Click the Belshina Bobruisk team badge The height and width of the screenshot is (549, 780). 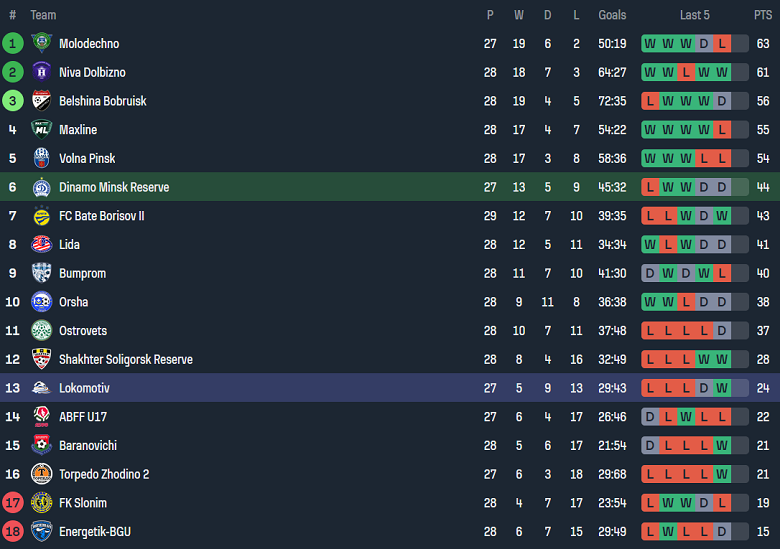(41, 101)
